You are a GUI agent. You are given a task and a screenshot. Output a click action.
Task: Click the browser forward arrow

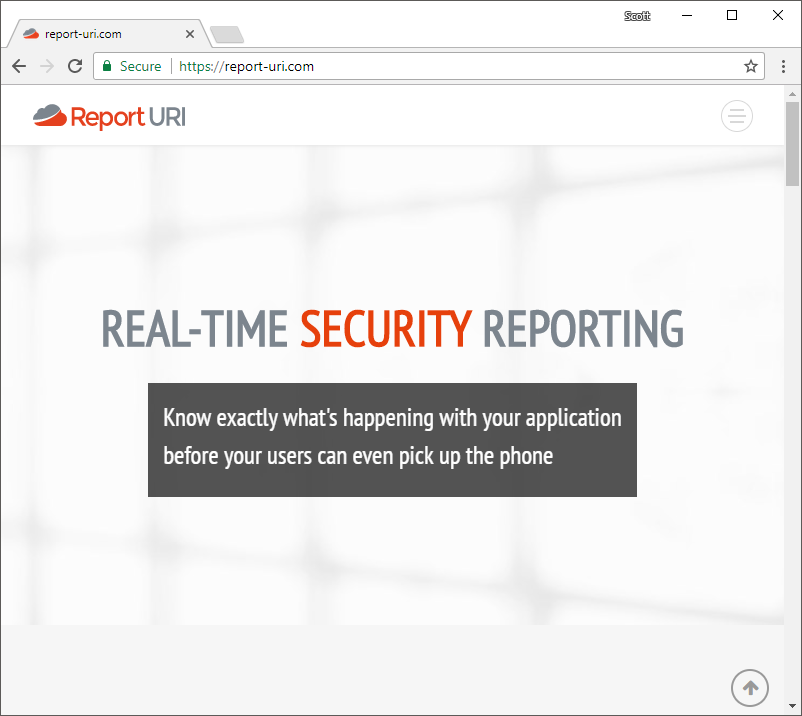point(47,66)
